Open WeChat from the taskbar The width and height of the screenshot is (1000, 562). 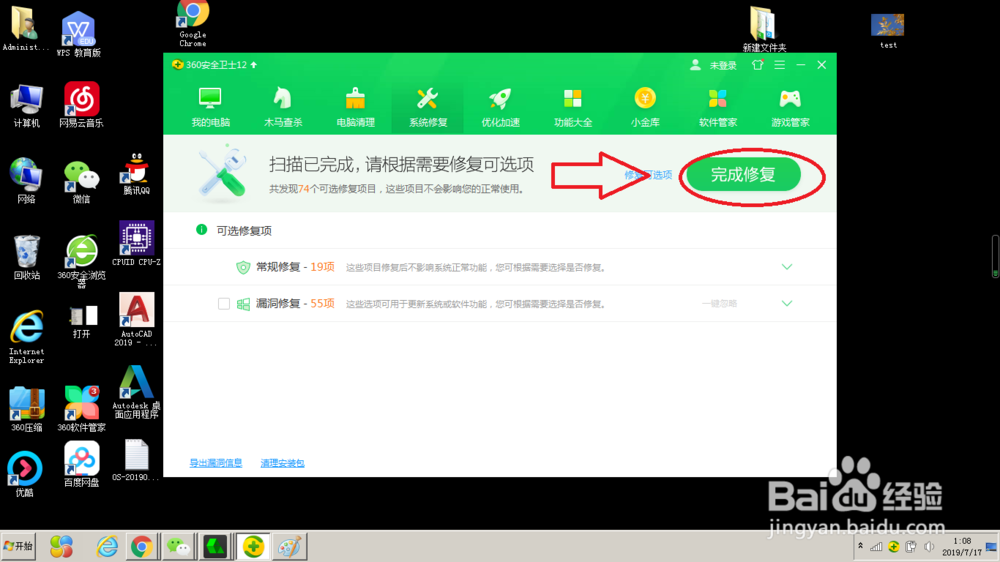(179, 547)
